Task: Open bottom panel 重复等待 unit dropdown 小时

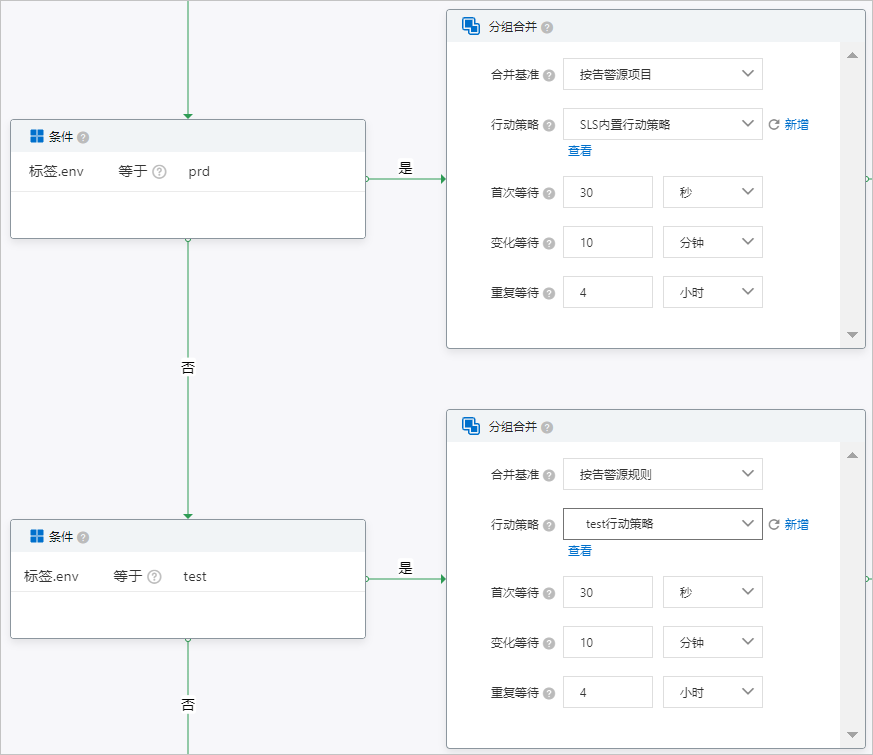Action: 713,692
